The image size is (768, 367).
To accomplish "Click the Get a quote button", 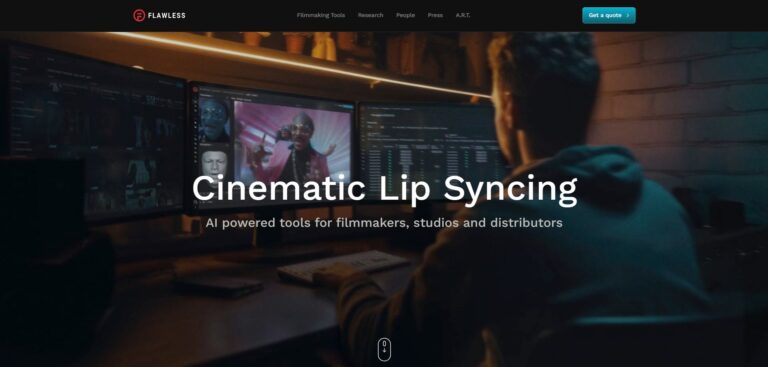I will [x=609, y=15].
